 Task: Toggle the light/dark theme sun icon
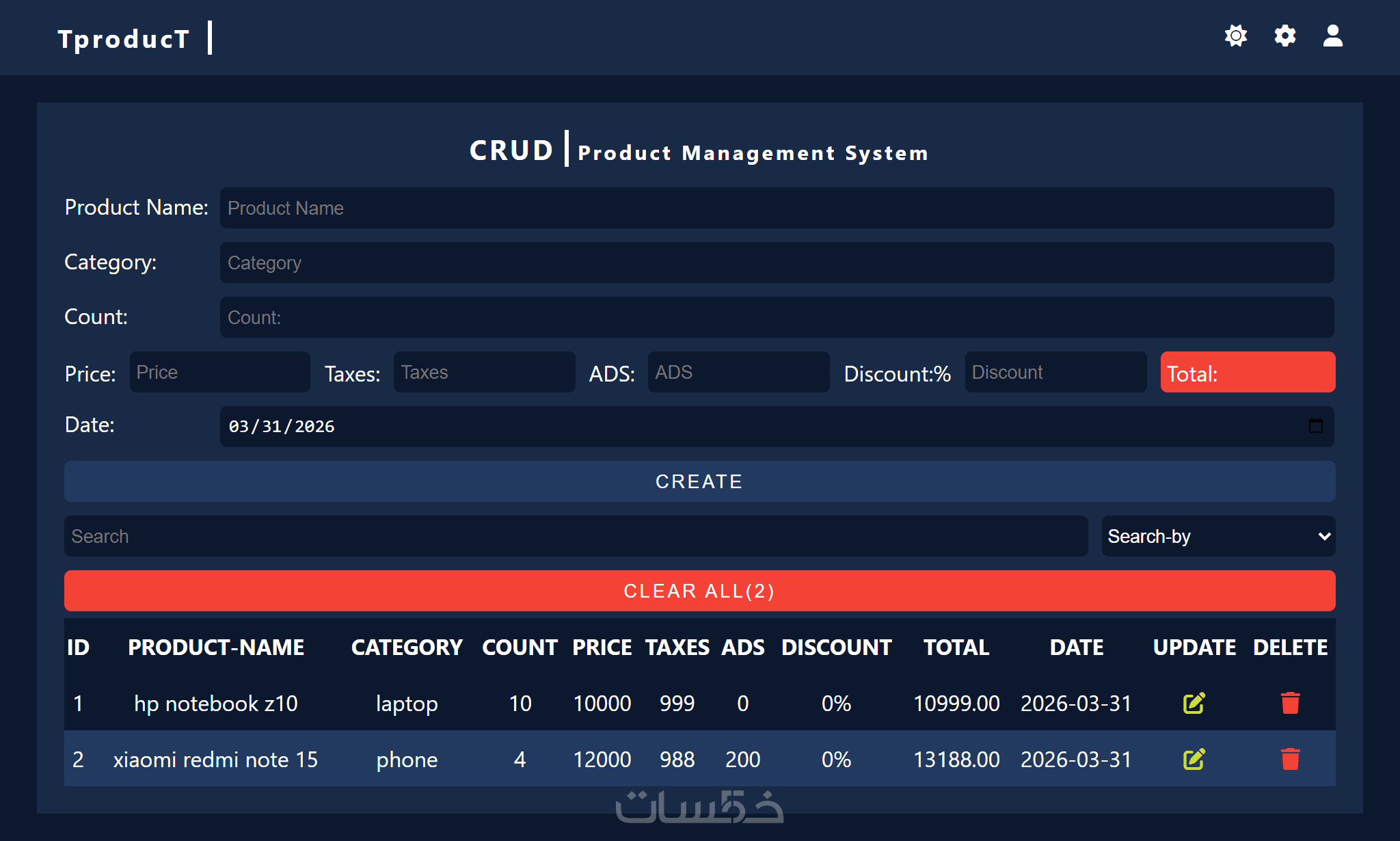coord(1235,36)
